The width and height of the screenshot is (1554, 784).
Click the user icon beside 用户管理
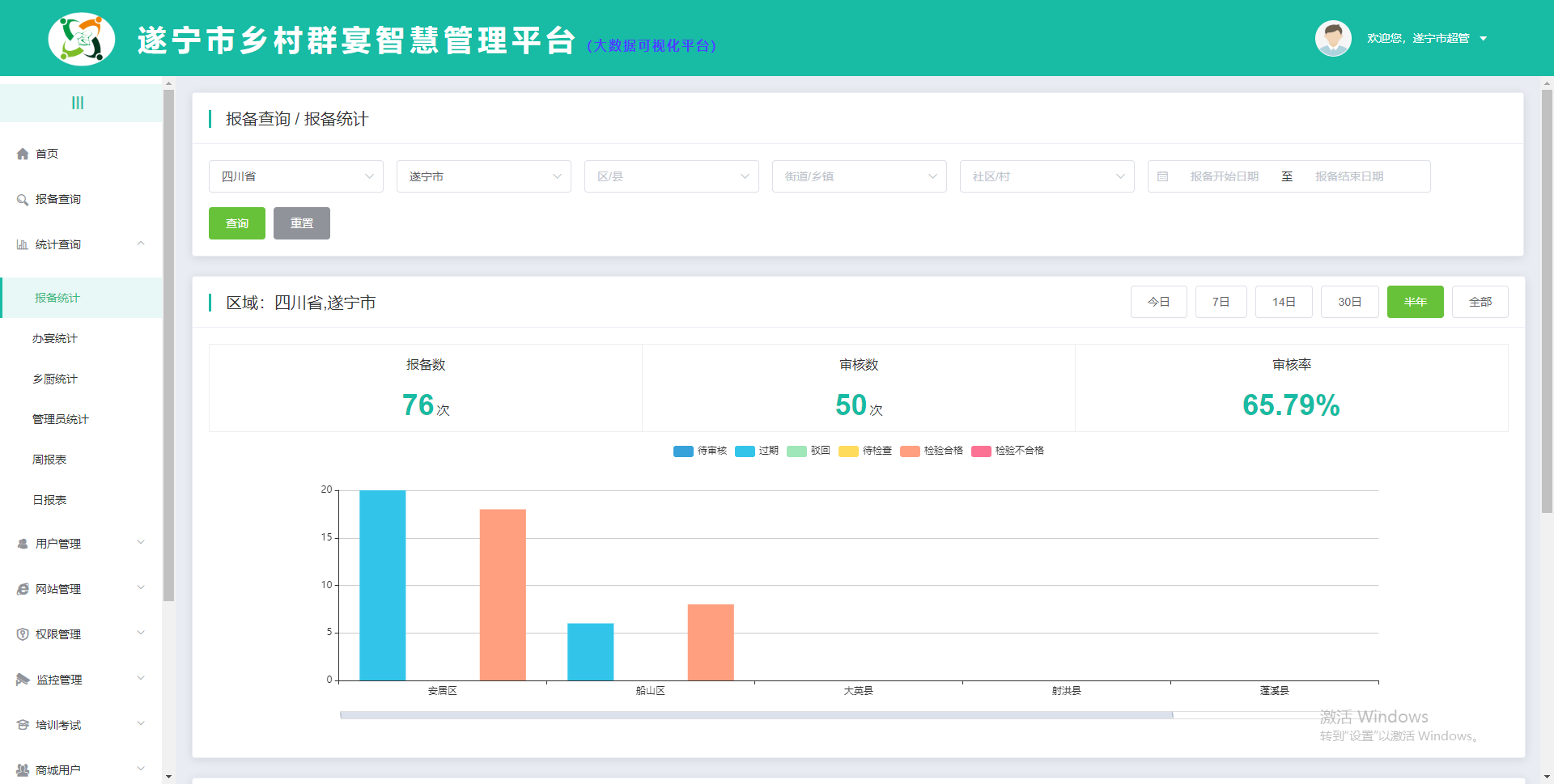pos(23,544)
